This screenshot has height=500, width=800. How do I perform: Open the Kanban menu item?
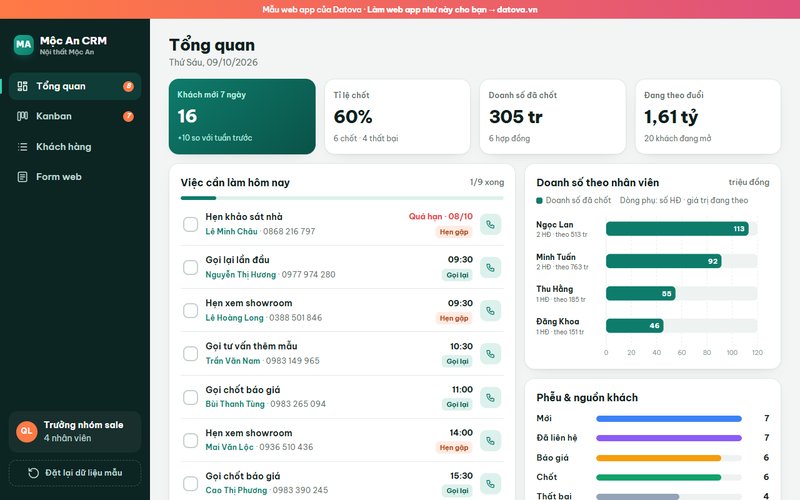pyautogui.click(x=75, y=116)
